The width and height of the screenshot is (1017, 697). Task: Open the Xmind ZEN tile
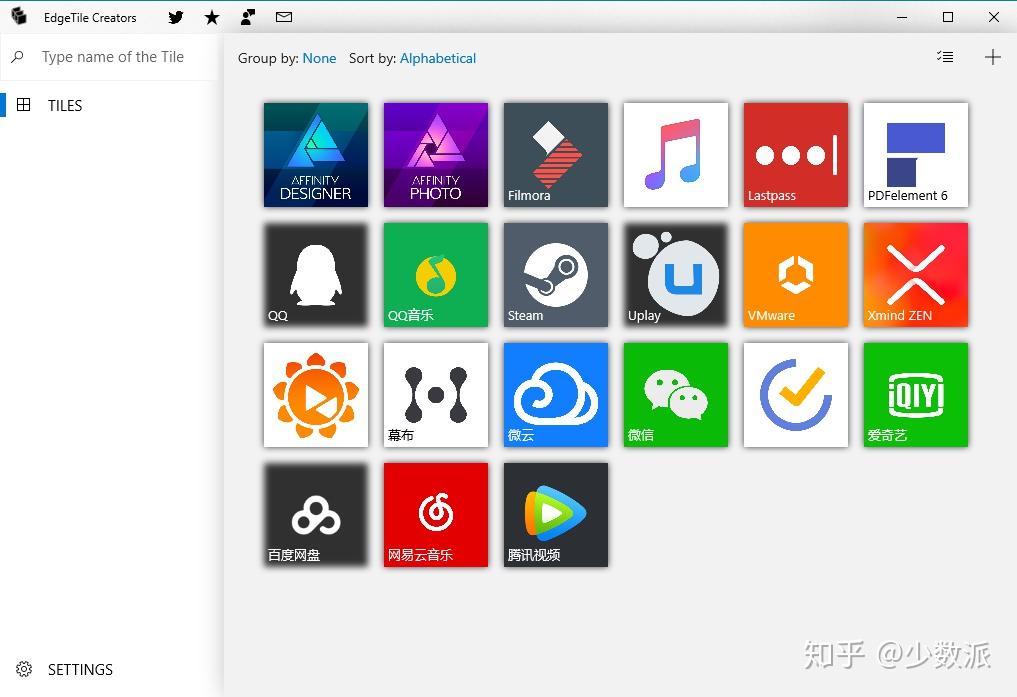[916, 275]
